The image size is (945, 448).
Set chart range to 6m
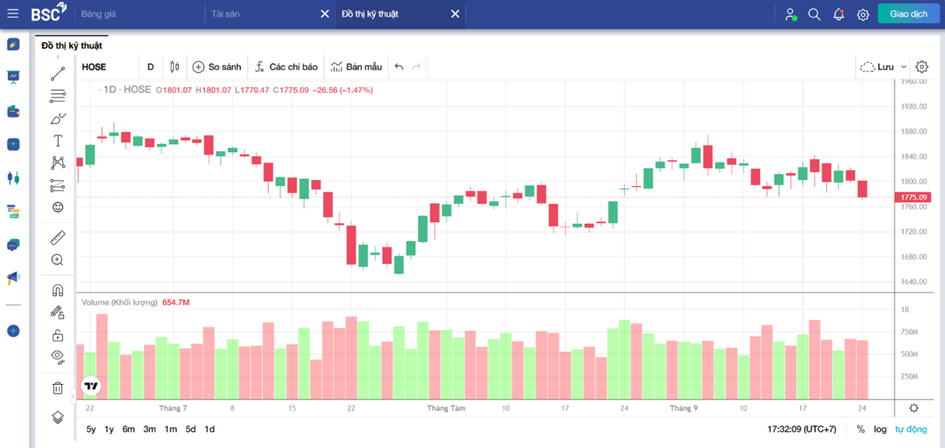(x=128, y=429)
